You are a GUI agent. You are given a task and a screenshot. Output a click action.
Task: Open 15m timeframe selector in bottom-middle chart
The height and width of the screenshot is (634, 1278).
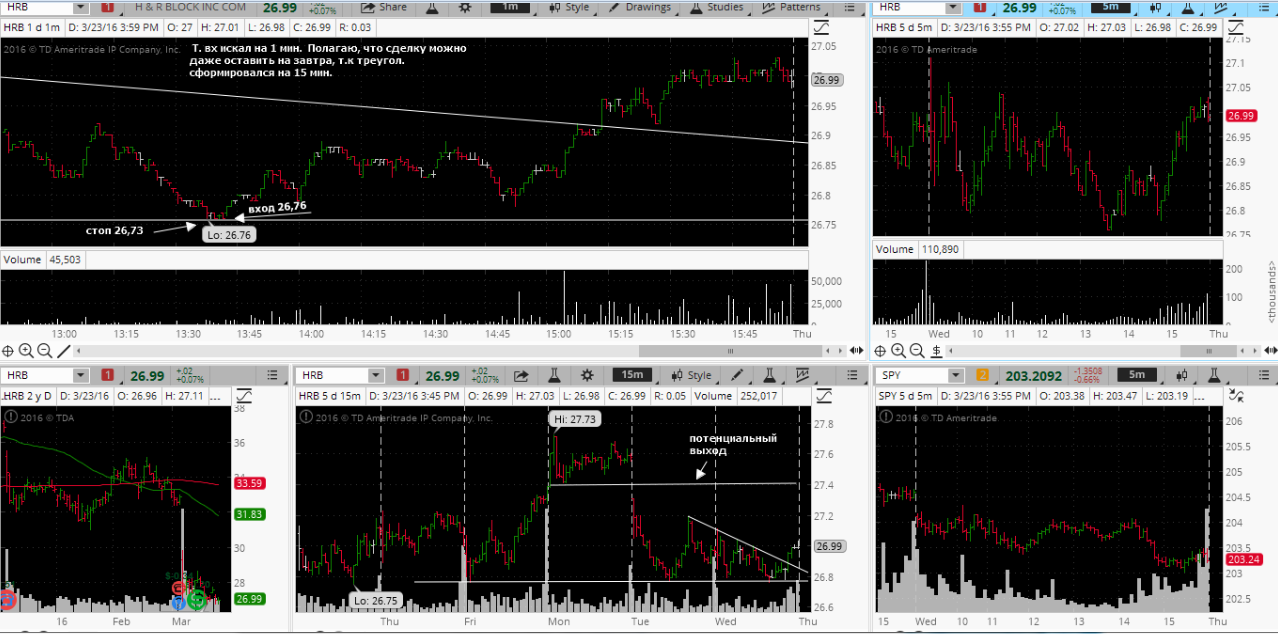coord(632,376)
